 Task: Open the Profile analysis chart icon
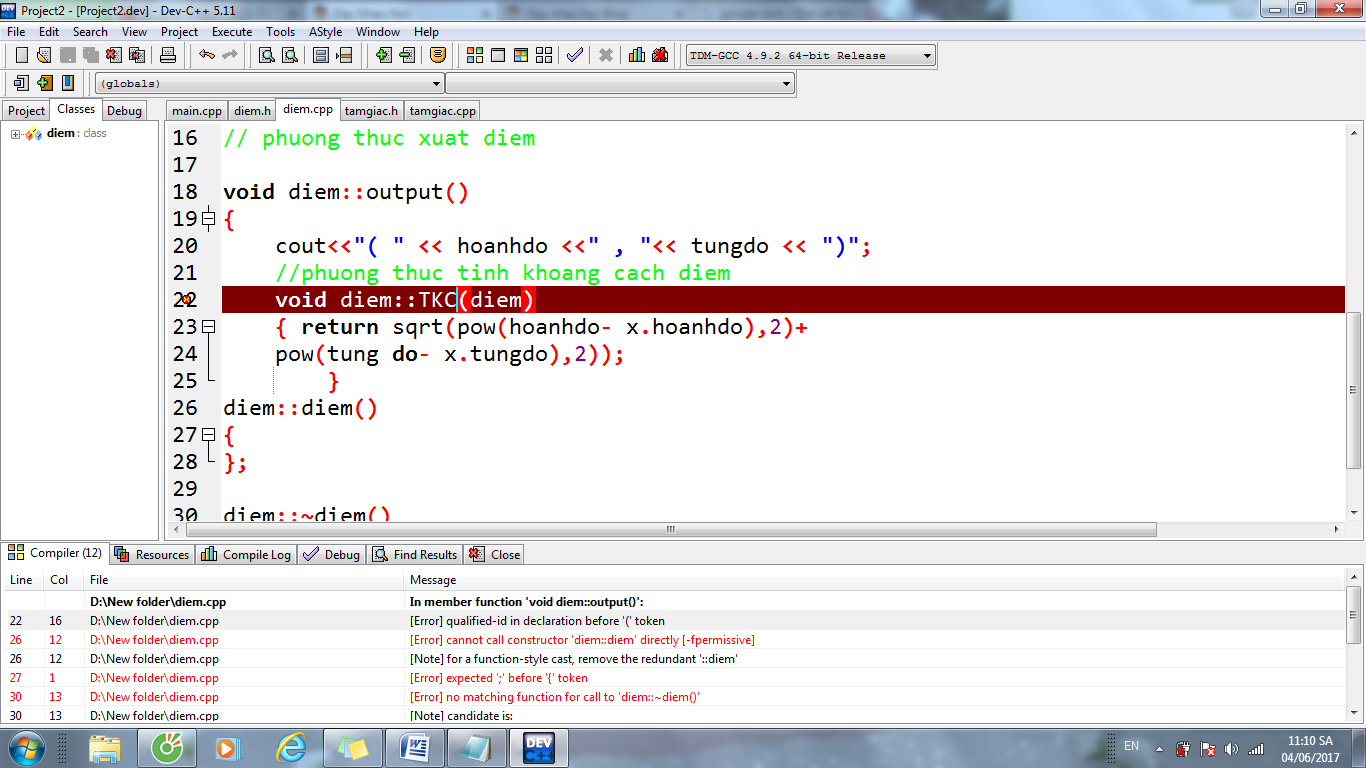coord(636,55)
